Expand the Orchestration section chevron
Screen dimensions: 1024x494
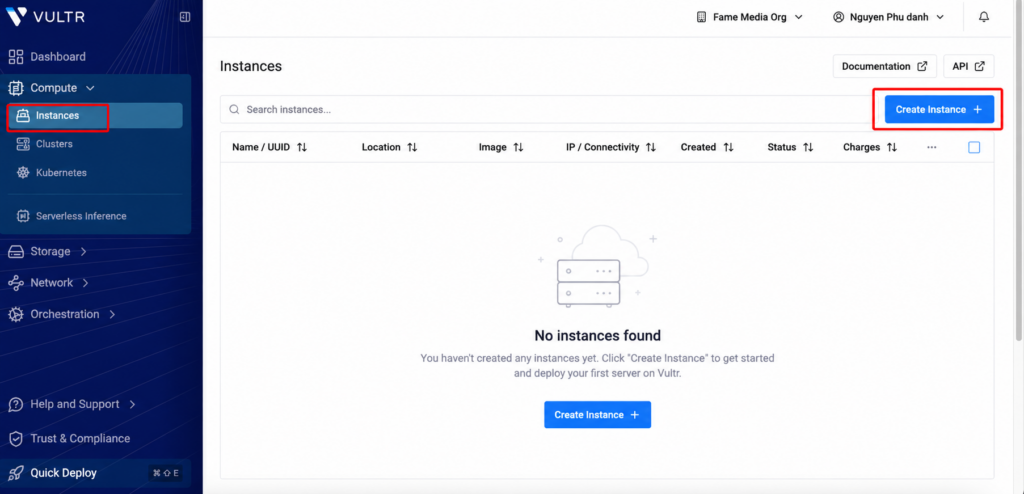[112, 314]
